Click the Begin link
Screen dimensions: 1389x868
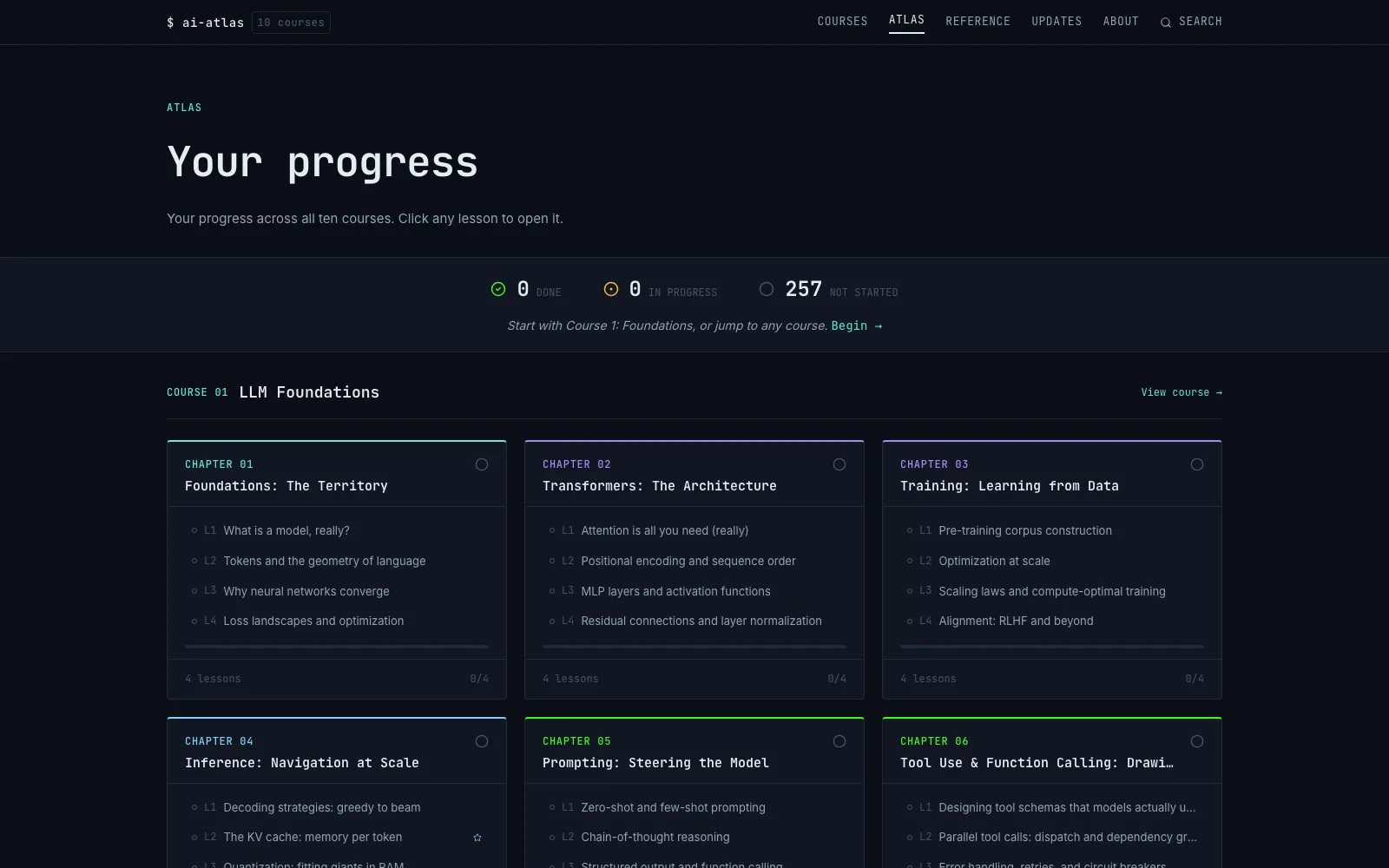tap(857, 325)
